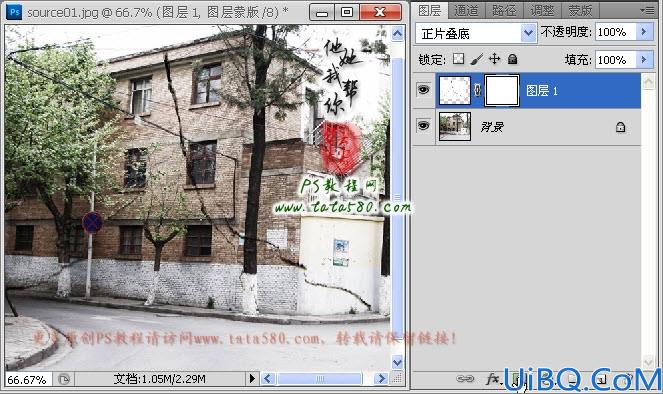Click document horizontal scroll right arrow
The width and height of the screenshot is (663, 394).
[x=381, y=378]
